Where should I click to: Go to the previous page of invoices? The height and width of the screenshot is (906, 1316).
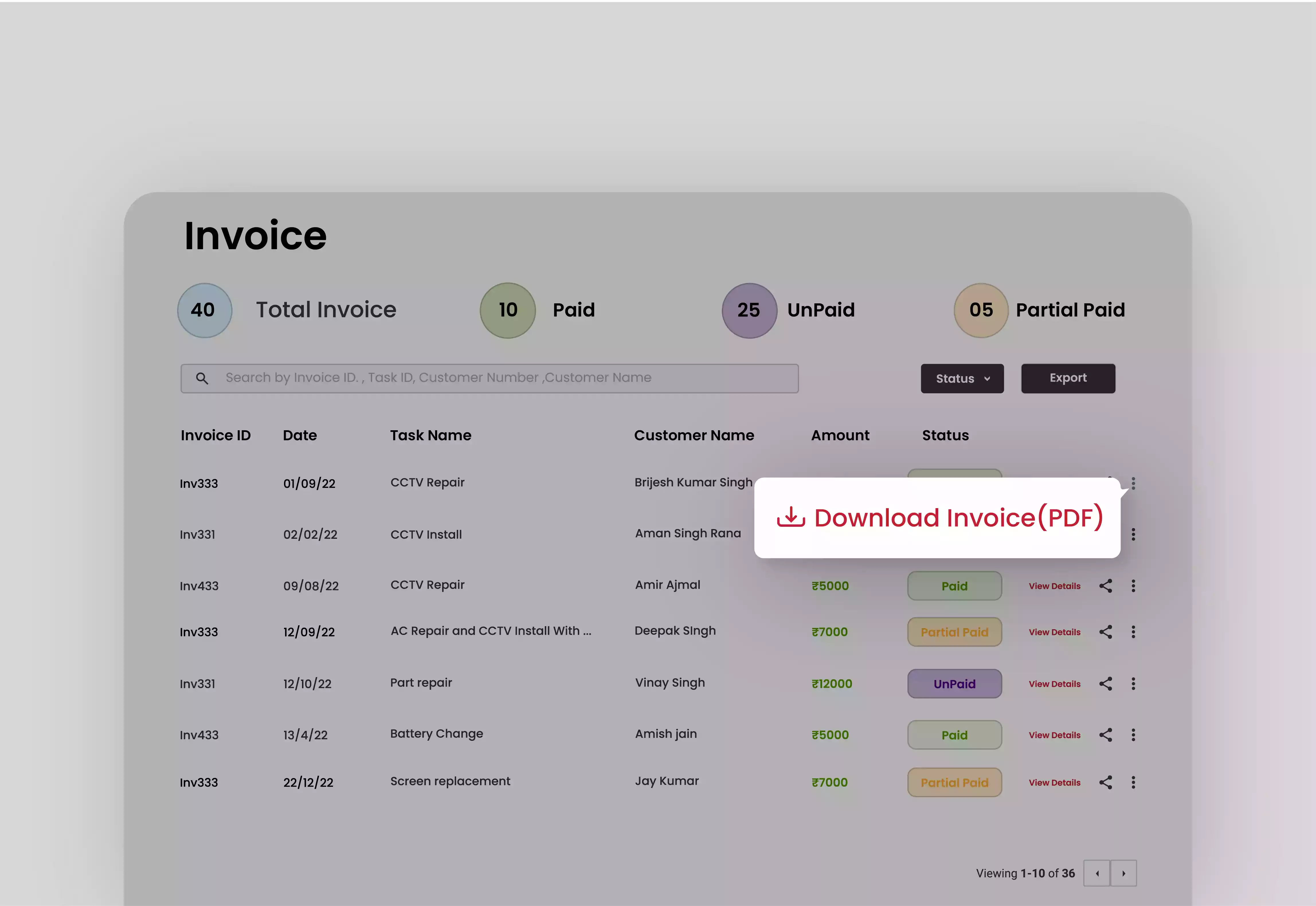point(1097,873)
